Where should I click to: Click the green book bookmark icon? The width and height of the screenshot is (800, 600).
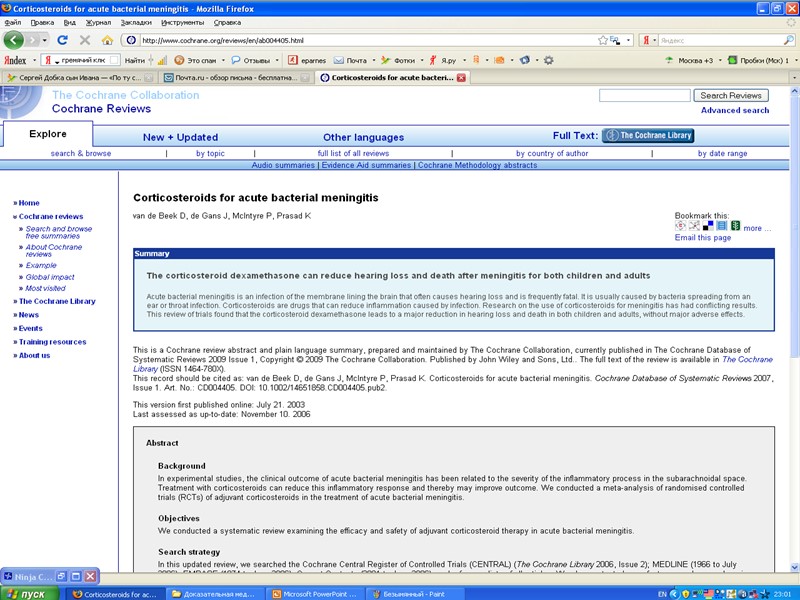735,226
